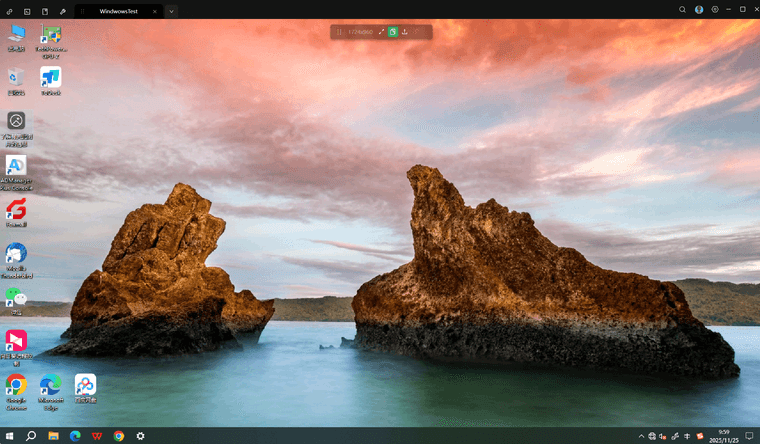Click the green button in floating toolbar
Screen dimensions: 760x444
tap(393, 32)
